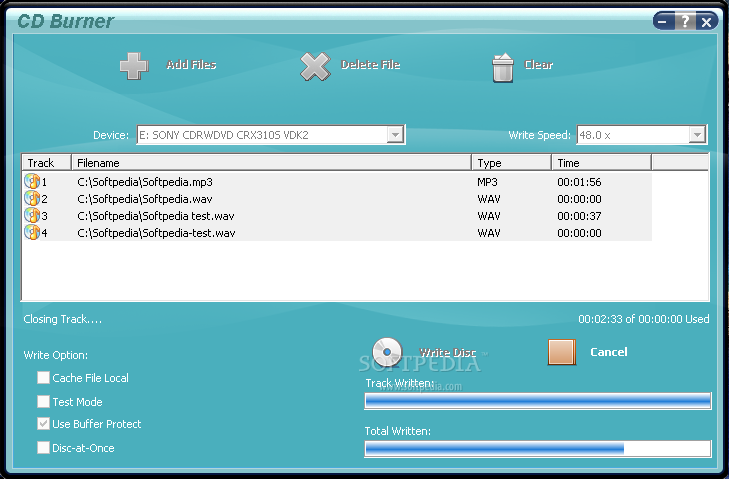
Task: Click the disc icon beside Write Disc
Action: point(387,352)
